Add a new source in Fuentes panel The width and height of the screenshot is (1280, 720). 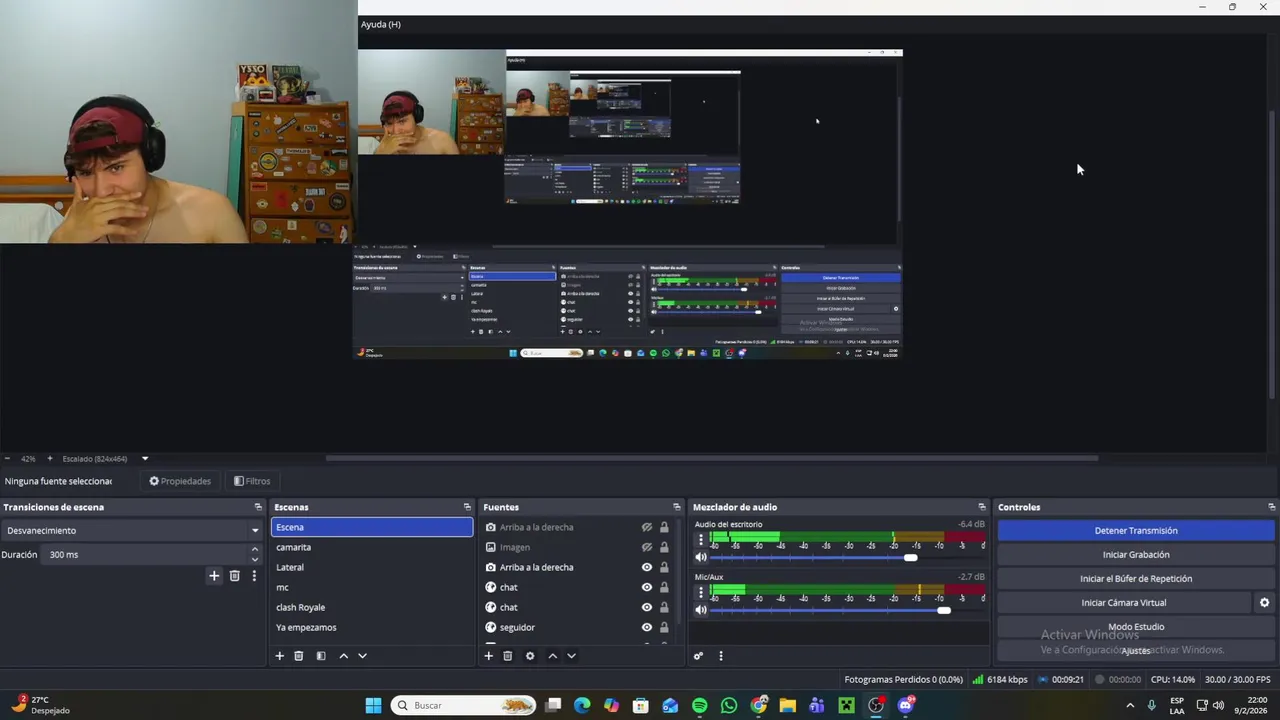pos(489,656)
